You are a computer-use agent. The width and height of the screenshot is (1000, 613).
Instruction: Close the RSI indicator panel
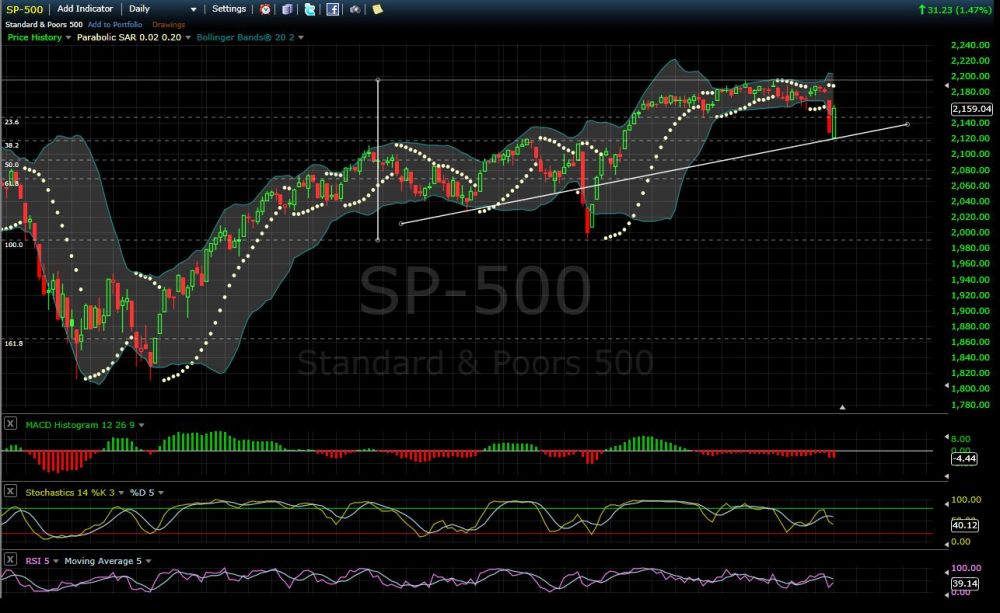(x=10, y=560)
